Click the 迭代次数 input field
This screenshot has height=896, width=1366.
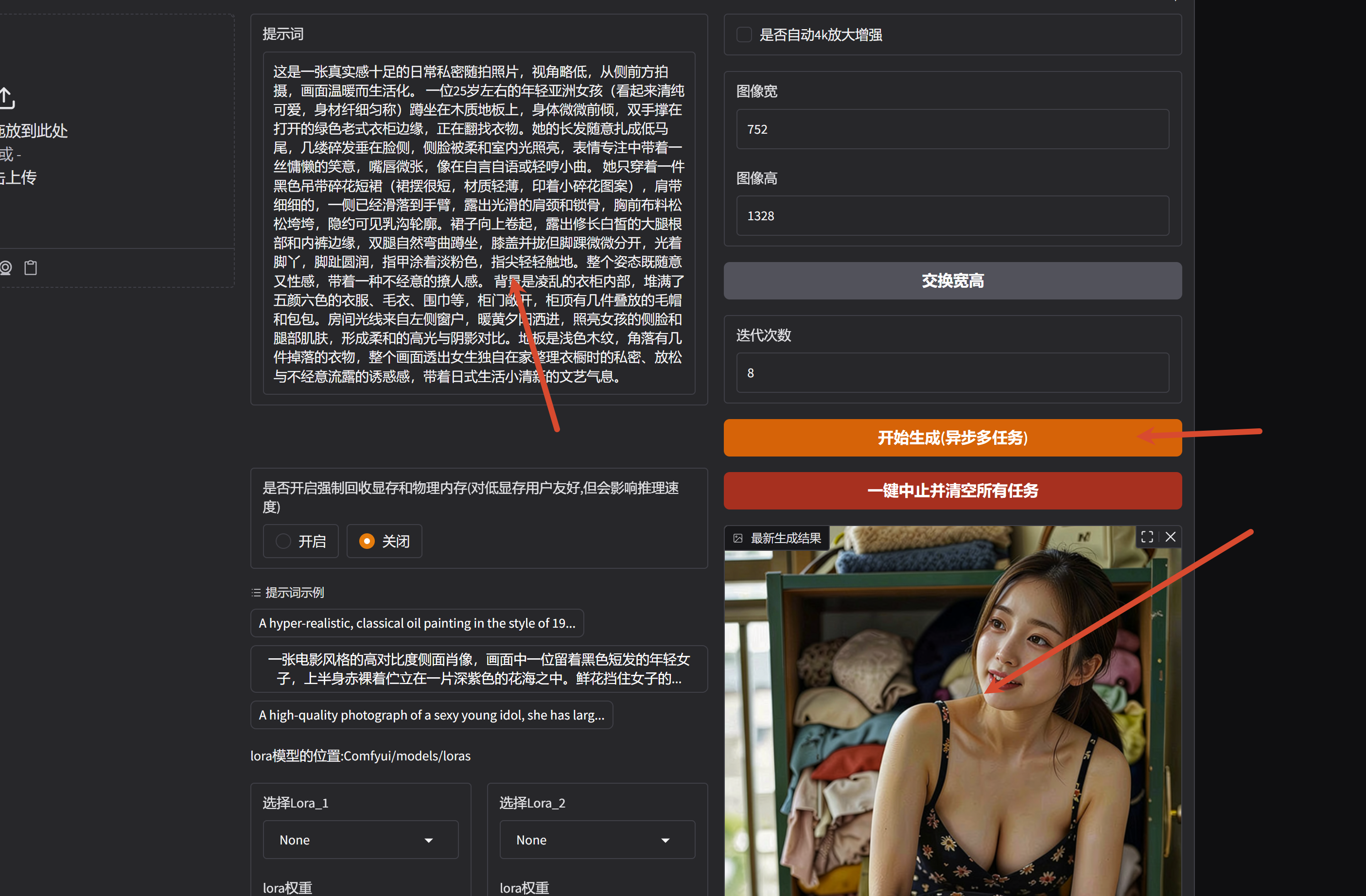click(952, 373)
